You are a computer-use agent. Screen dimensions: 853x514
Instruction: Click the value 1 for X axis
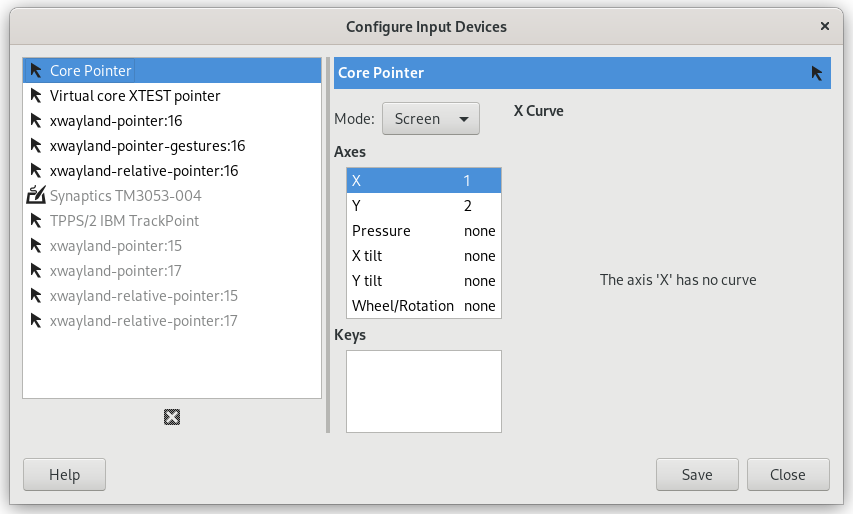tap(467, 181)
